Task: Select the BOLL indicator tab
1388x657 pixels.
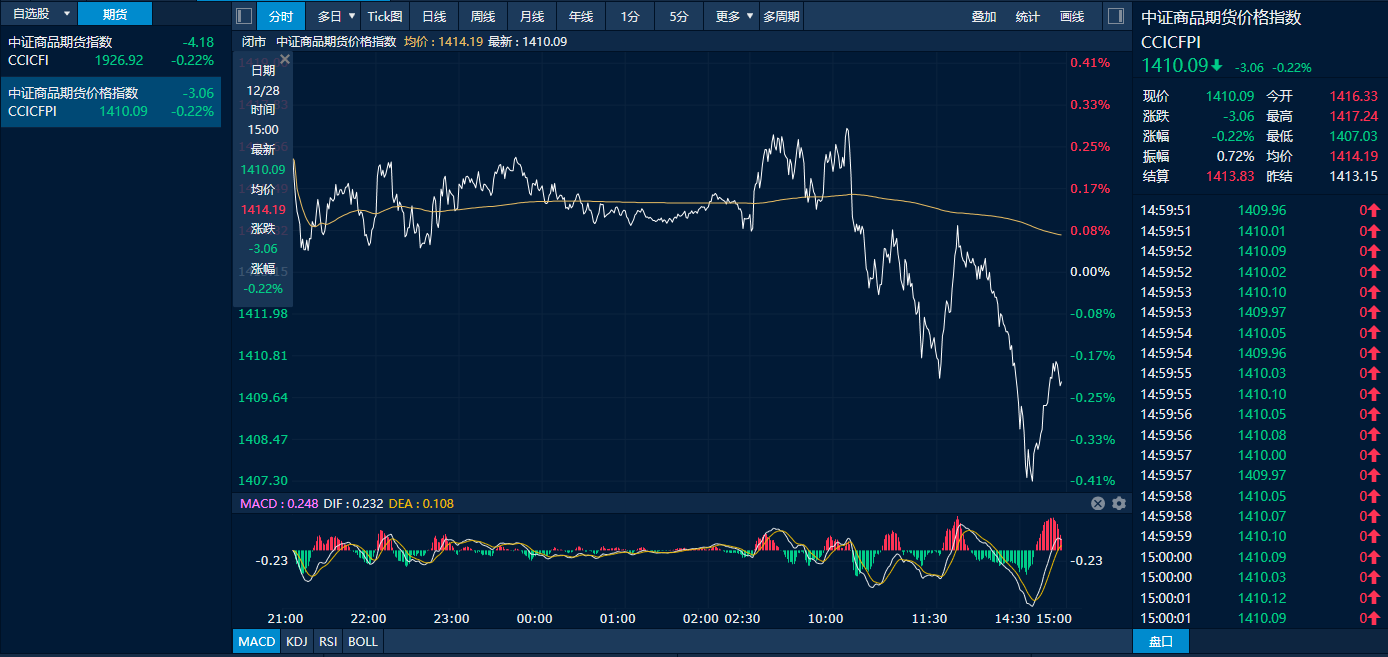Action: coord(362,641)
